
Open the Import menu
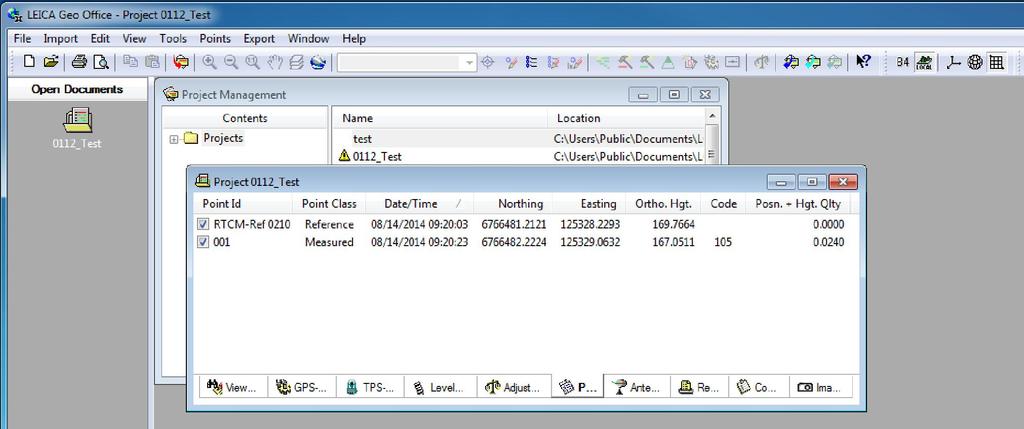(x=61, y=39)
